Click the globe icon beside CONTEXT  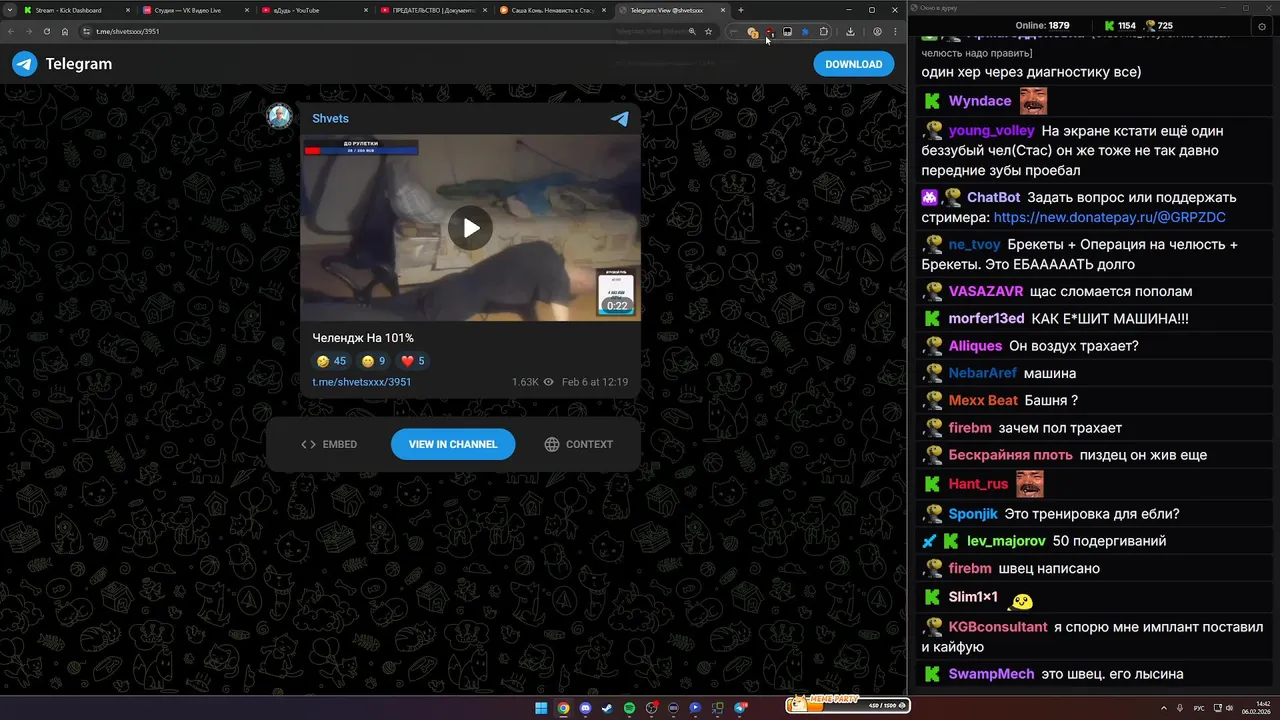[x=552, y=444]
